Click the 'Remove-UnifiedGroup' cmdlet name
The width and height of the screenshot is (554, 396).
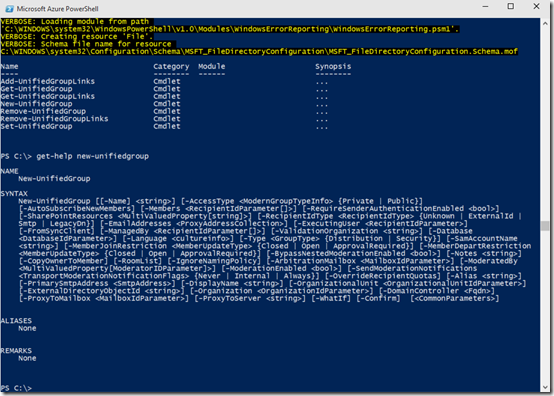point(43,111)
